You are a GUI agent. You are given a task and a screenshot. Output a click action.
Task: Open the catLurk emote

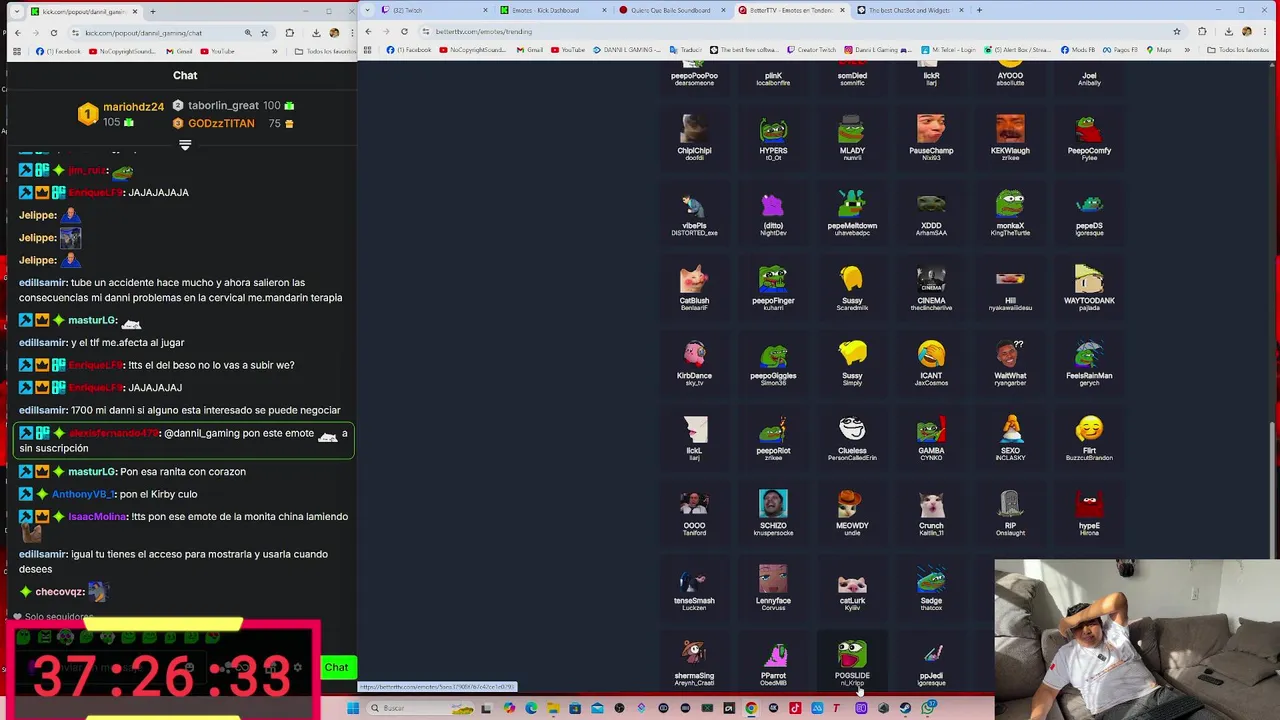pyautogui.click(x=852, y=588)
